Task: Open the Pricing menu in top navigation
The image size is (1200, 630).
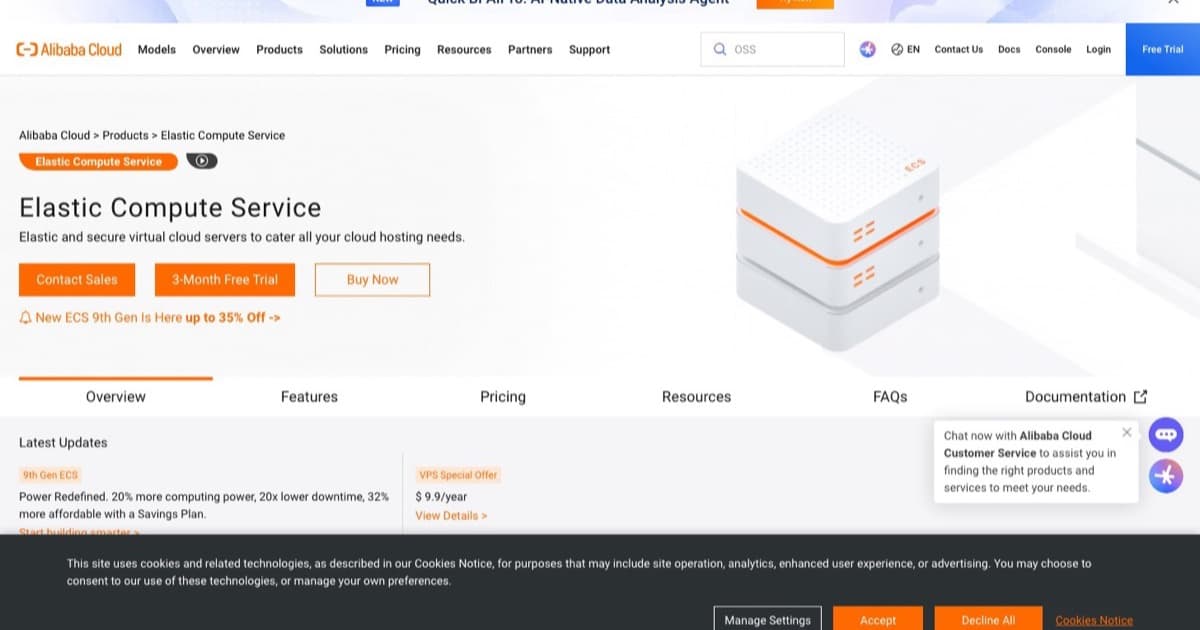Action: pos(402,49)
